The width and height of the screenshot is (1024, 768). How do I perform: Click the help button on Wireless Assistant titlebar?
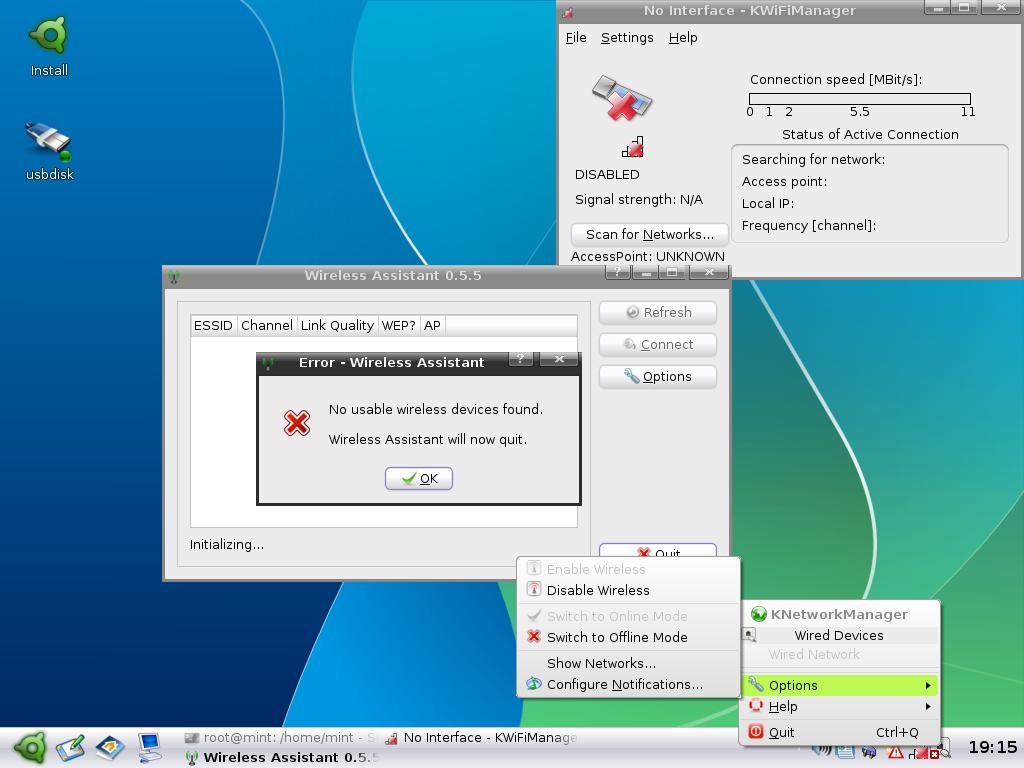coord(618,272)
